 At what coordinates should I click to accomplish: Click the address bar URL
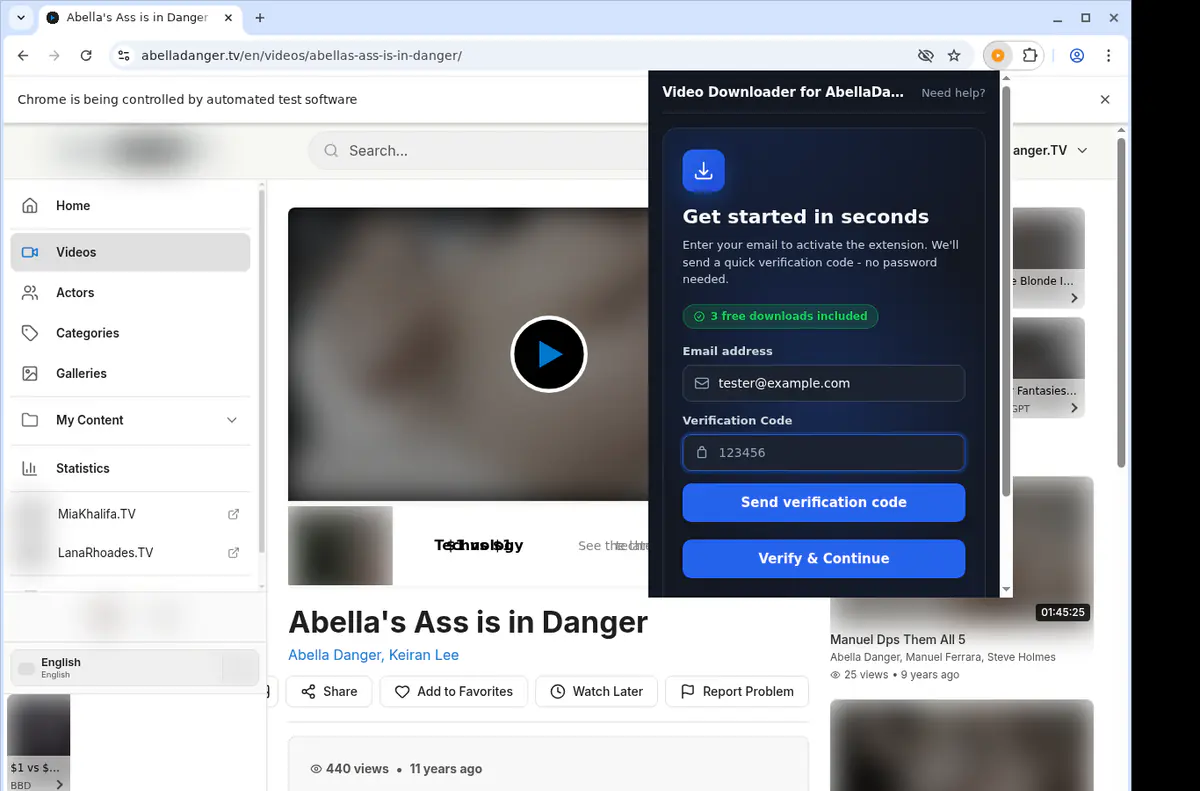[301, 56]
